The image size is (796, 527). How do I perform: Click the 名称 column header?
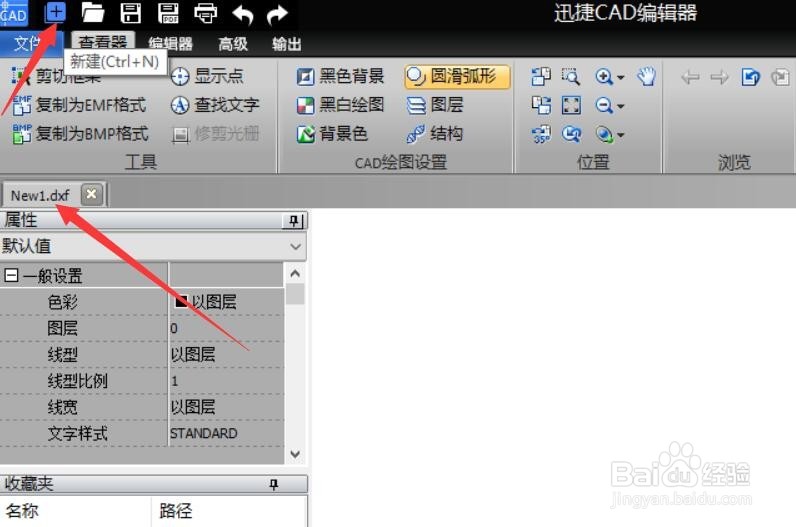point(75,511)
